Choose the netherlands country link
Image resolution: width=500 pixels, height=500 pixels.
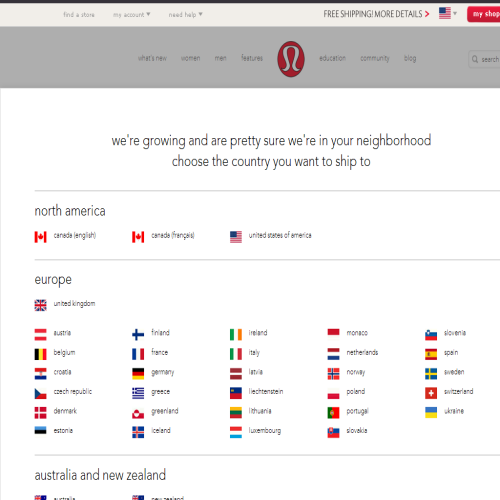tap(362, 352)
